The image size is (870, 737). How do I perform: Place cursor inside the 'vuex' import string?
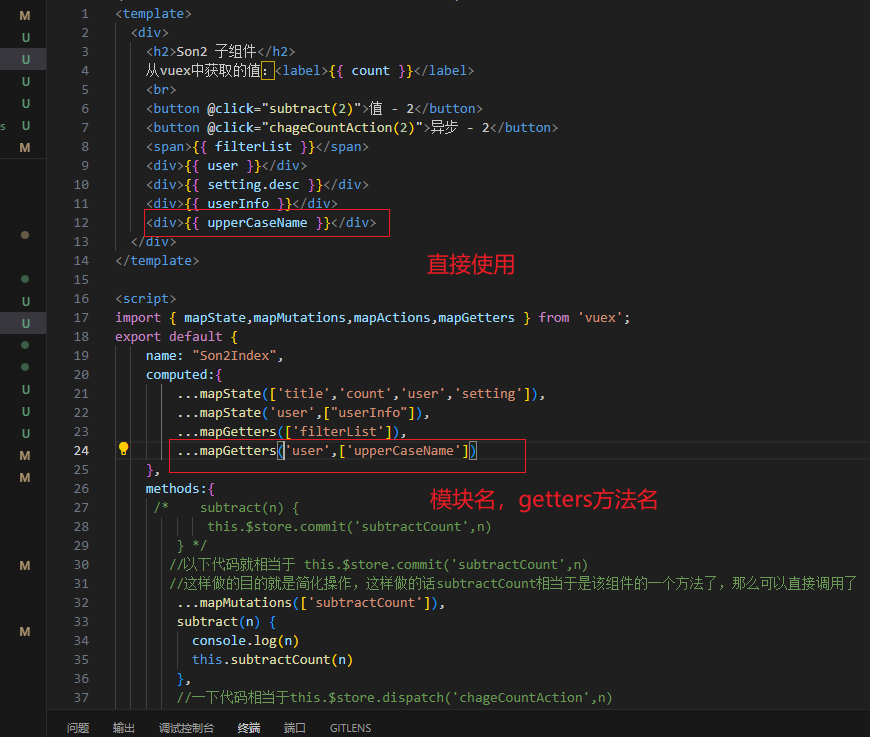click(600, 317)
